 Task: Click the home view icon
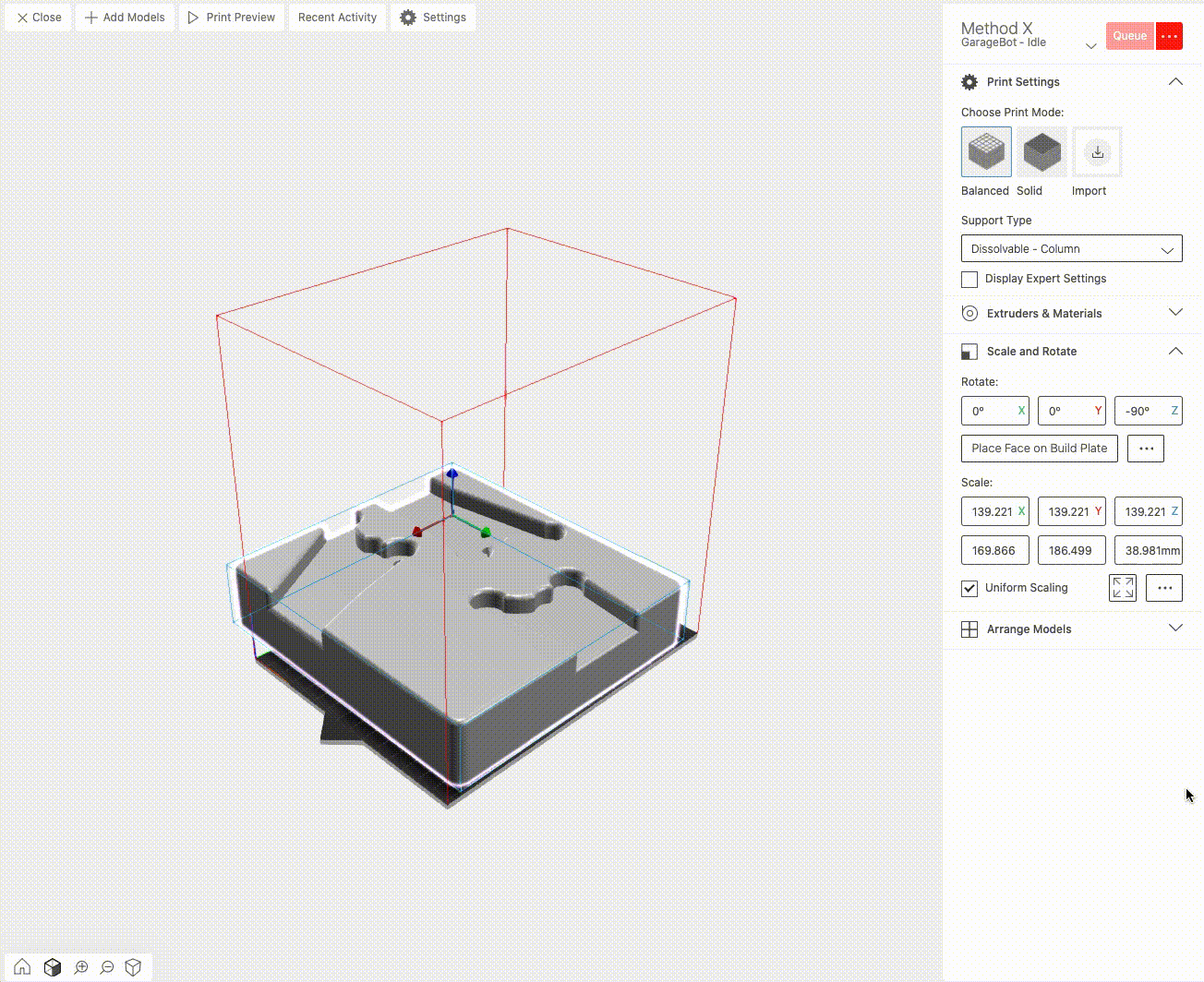tap(22, 966)
